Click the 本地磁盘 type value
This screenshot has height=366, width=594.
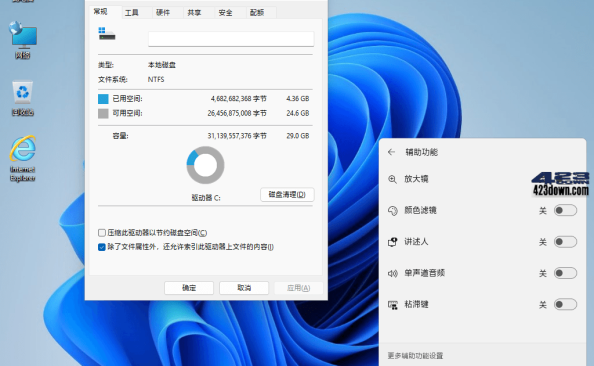point(161,65)
